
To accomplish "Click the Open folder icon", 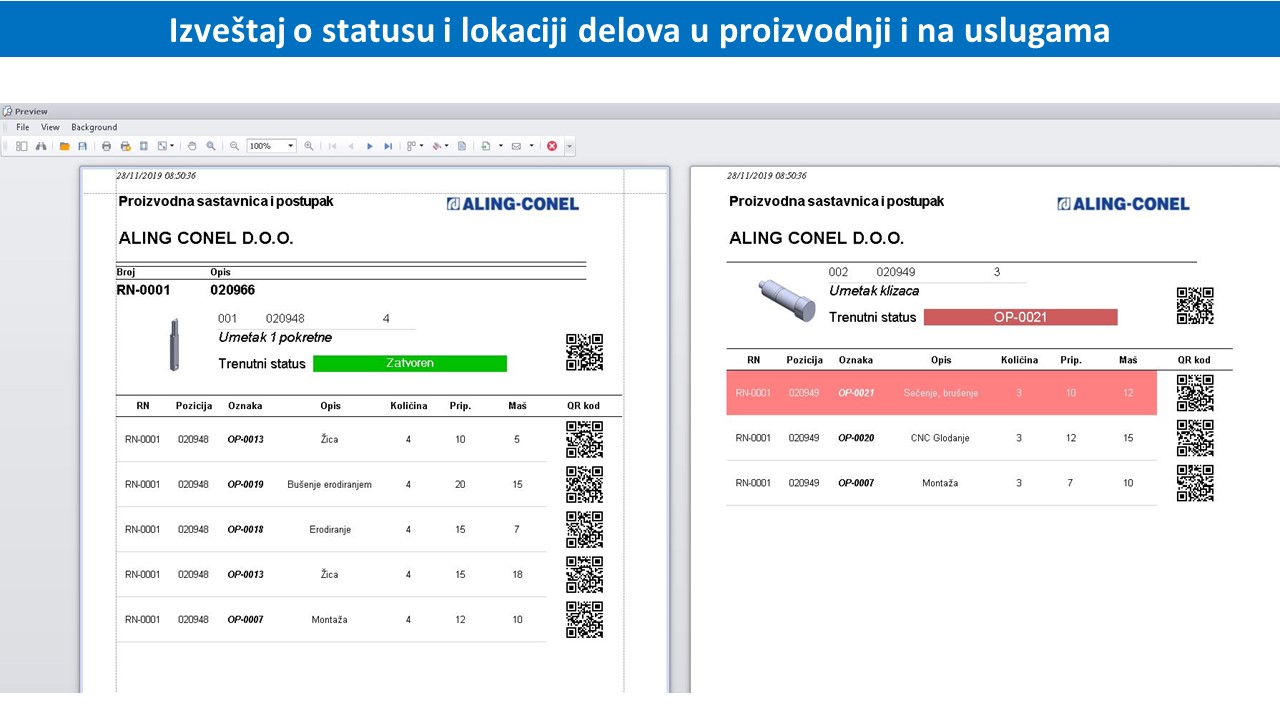I will 65,146.
